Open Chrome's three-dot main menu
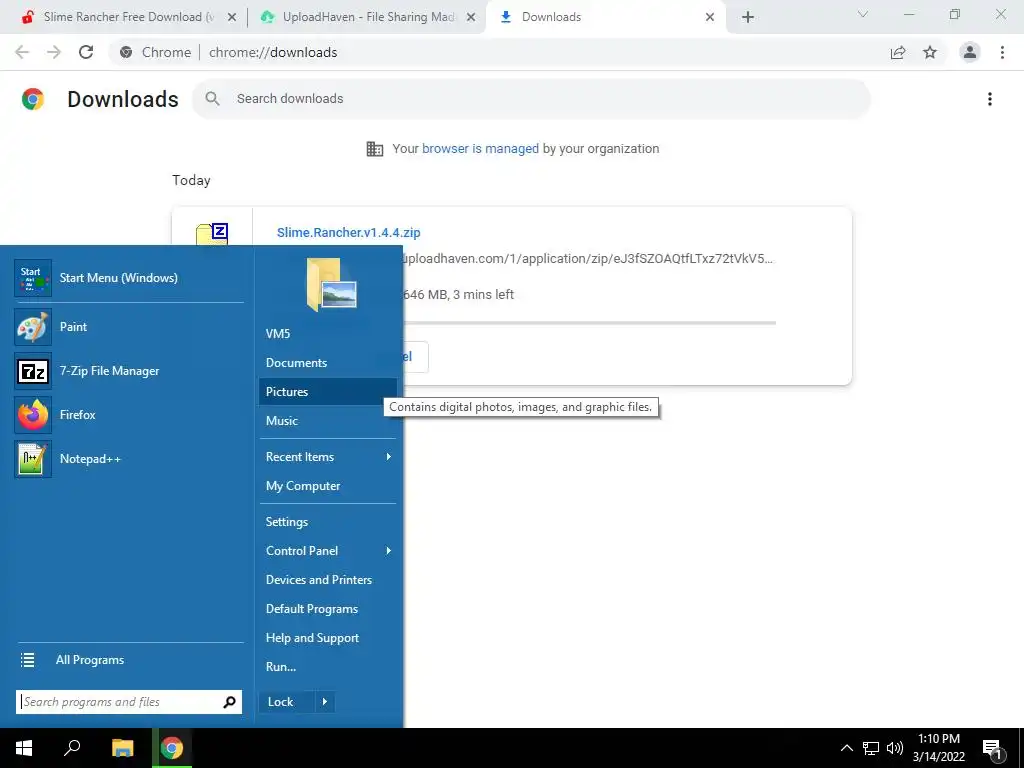Screen dimensions: 1024x768 point(1002,52)
